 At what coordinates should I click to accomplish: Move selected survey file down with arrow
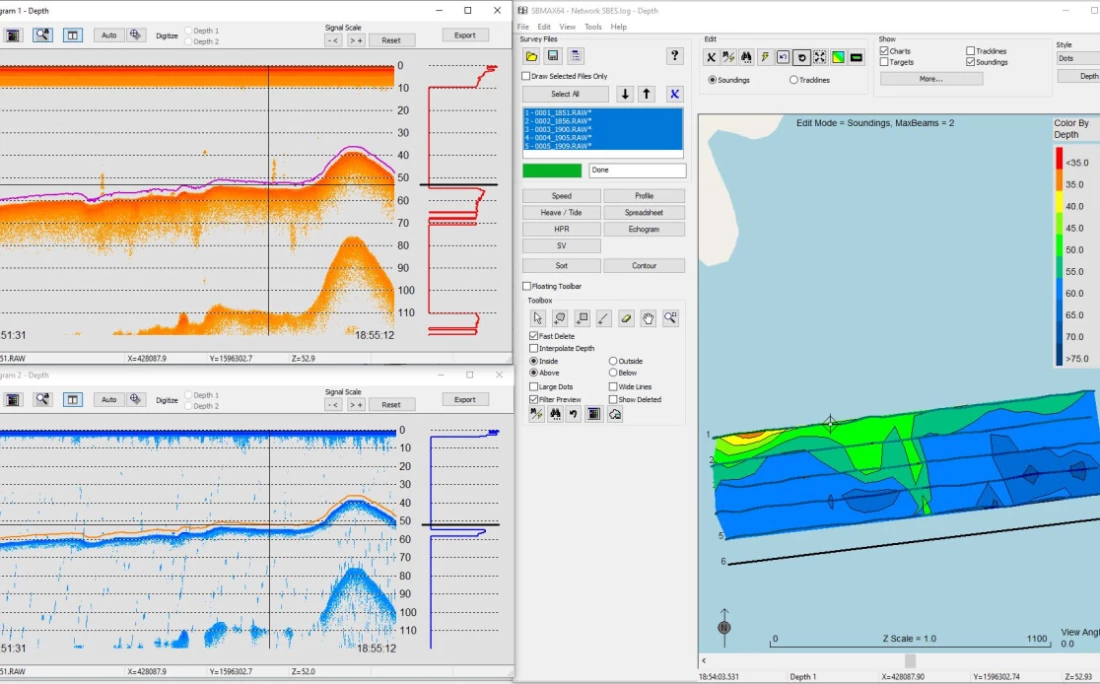point(625,94)
